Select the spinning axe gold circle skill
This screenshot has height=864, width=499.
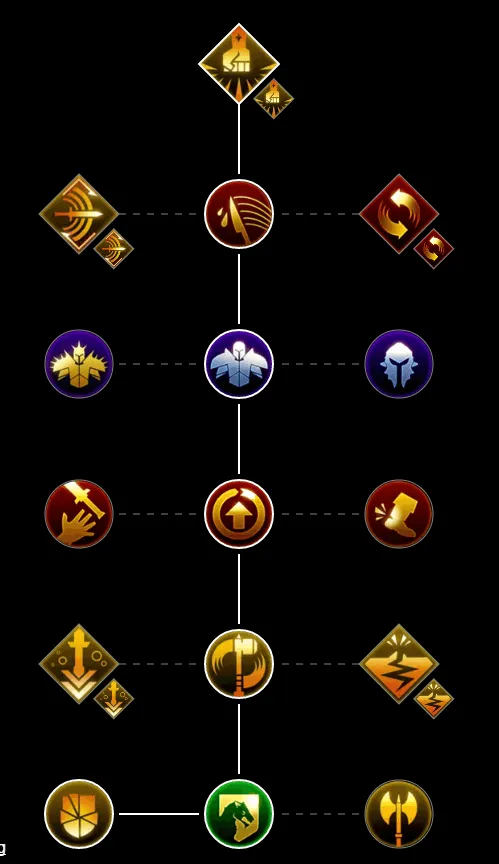click(x=238, y=664)
